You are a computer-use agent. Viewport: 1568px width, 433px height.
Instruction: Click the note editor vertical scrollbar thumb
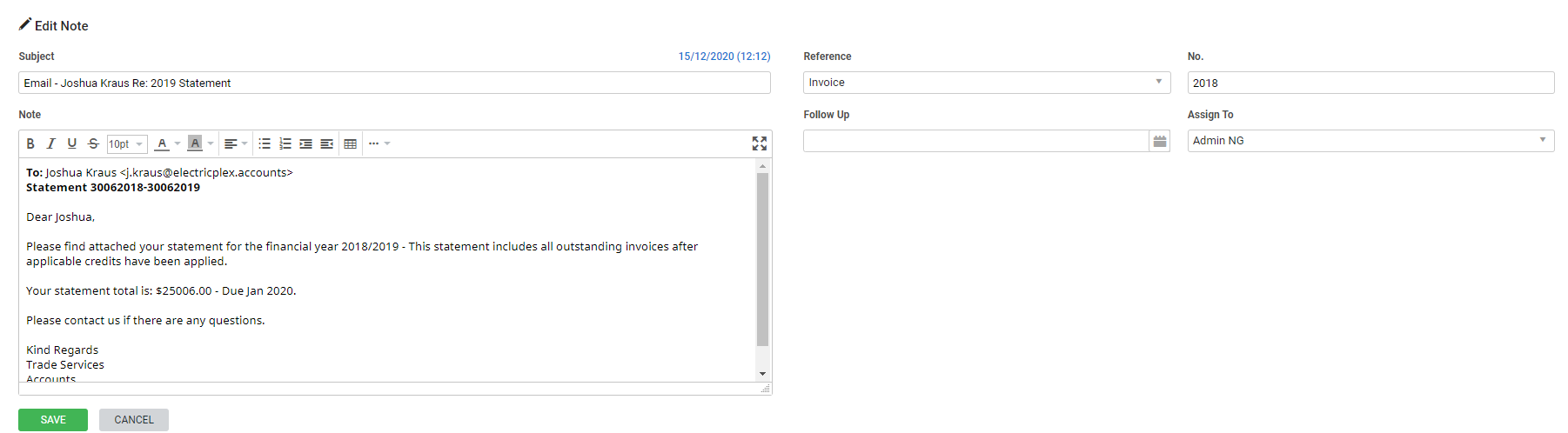coord(763,259)
